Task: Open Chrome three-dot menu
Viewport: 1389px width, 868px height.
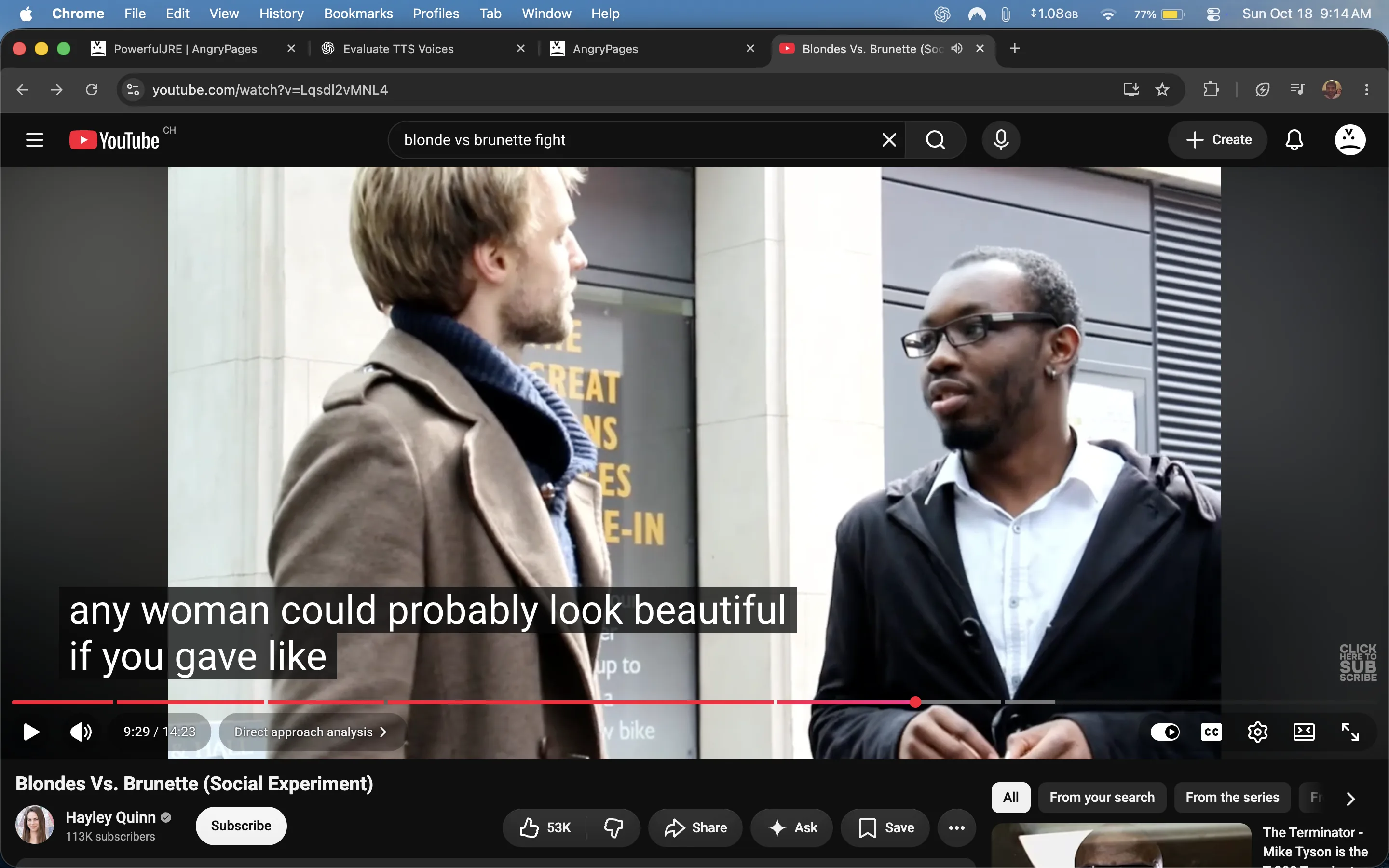Action: [x=1366, y=90]
